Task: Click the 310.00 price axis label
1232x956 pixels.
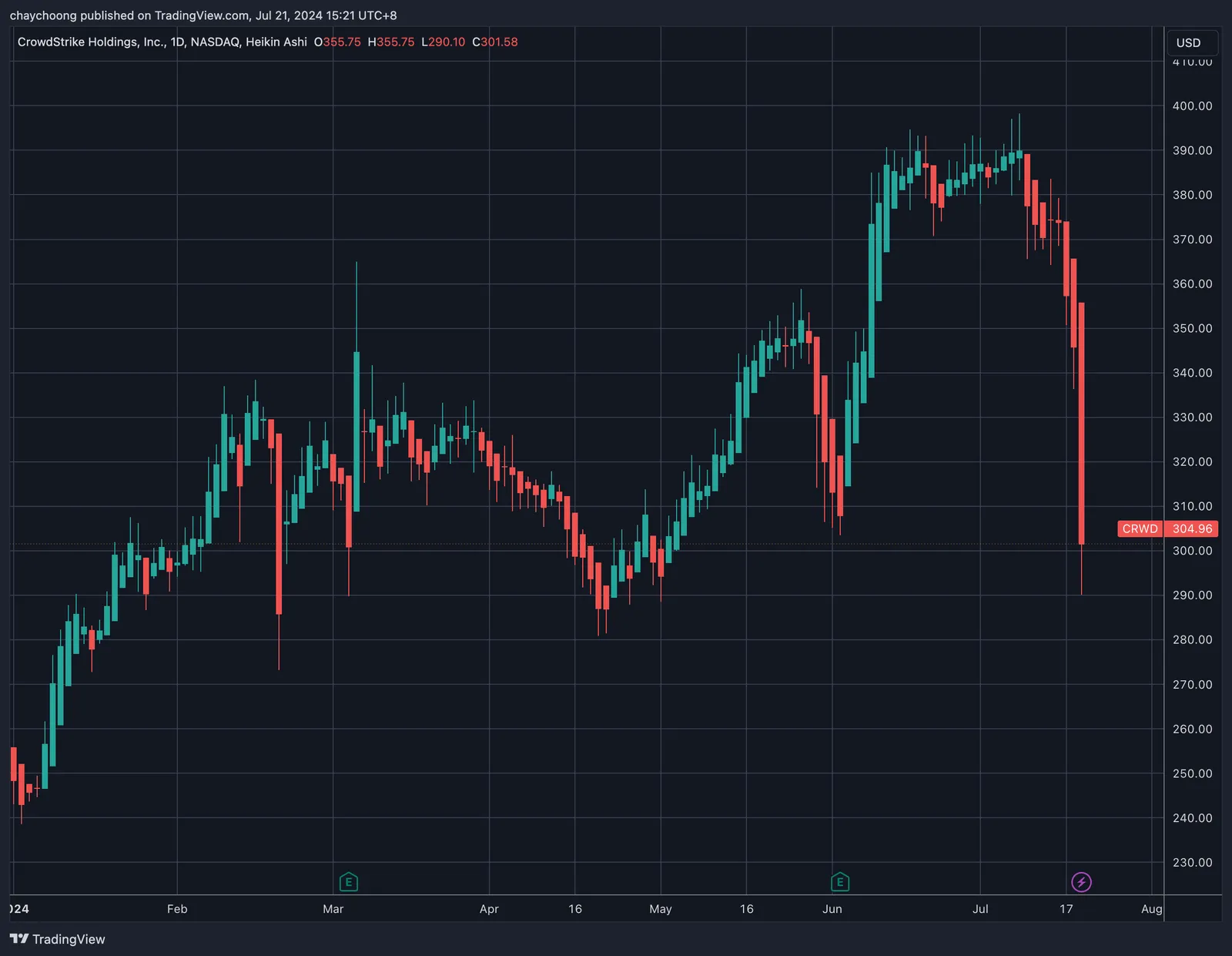Action: [x=1192, y=506]
